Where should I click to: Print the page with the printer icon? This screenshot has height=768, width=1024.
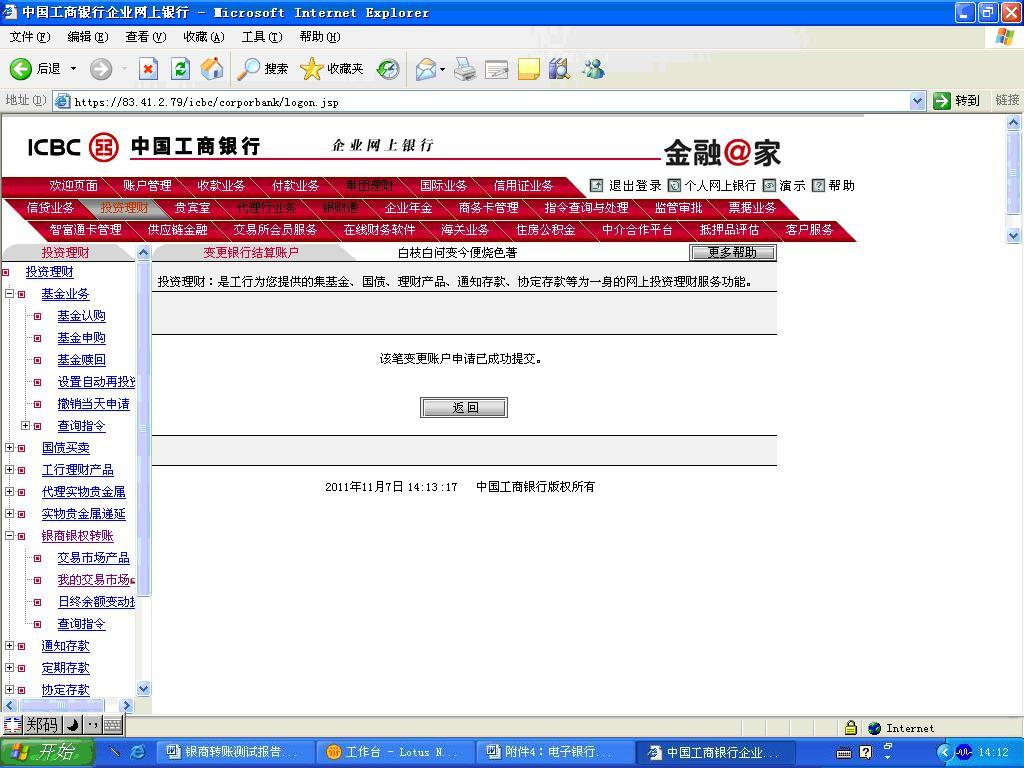pyautogui.click(x=465, y=69)
